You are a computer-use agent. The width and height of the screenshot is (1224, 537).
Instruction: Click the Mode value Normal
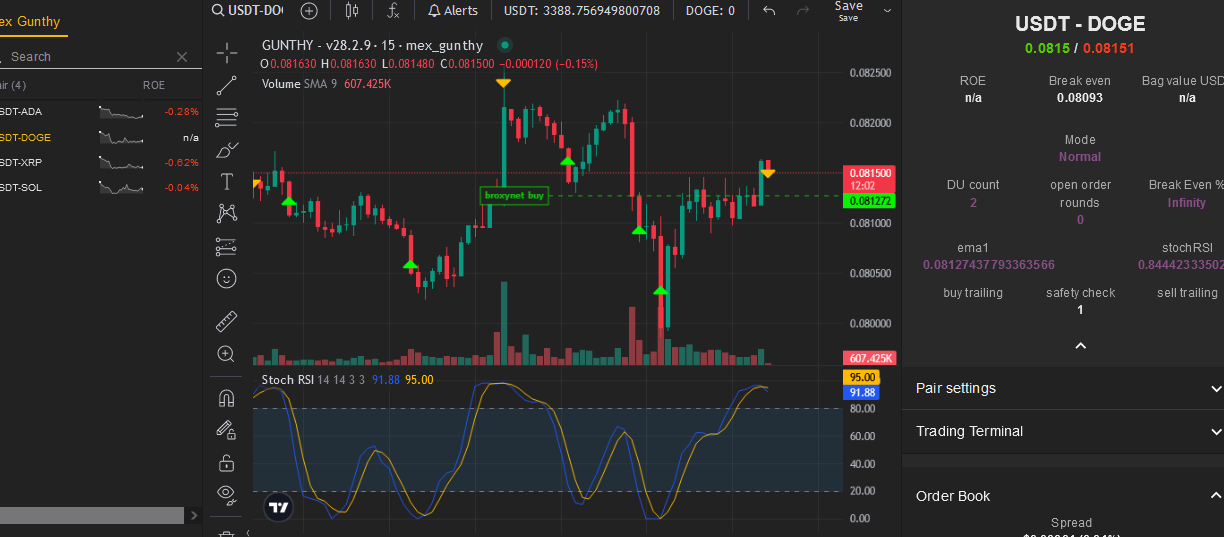click(1080, 157)
